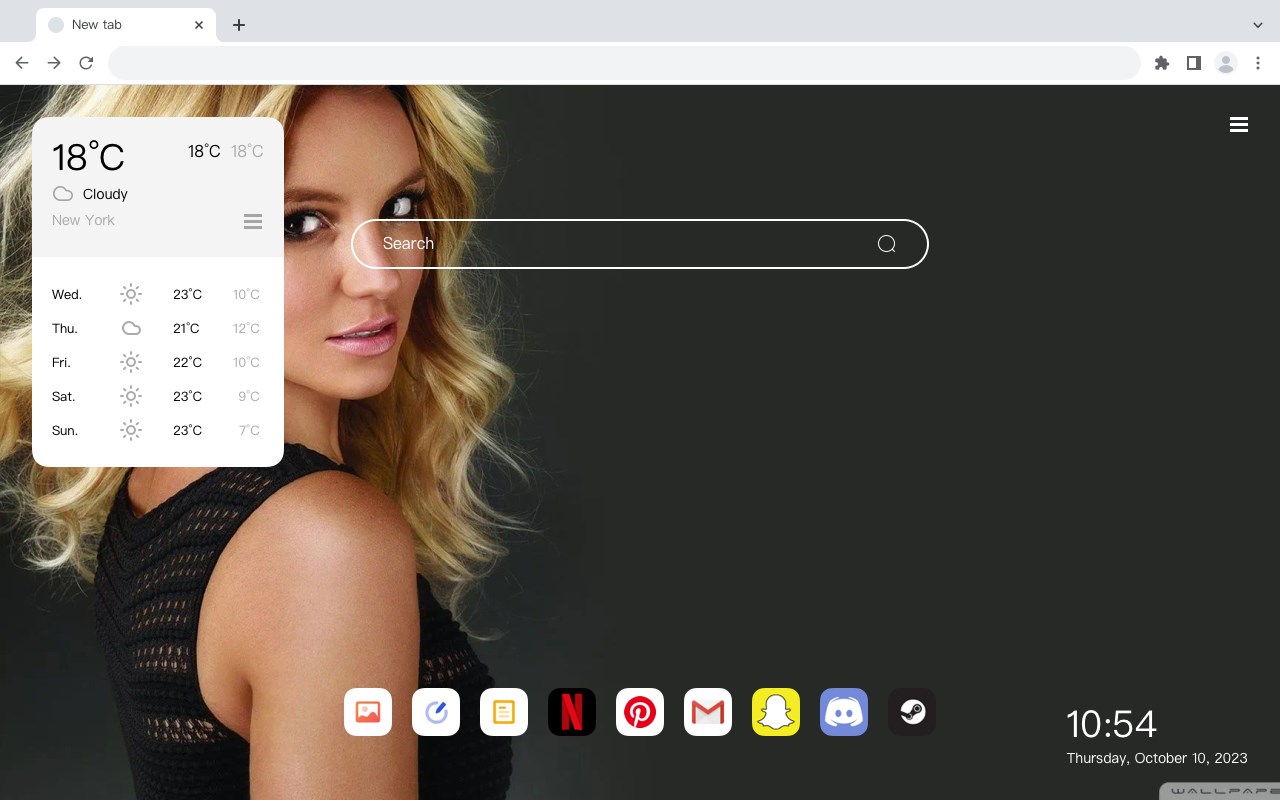Click the sun icon for Sunday forecast
Viewport: 1280px width, 800px height.
(x=131, y=430)
